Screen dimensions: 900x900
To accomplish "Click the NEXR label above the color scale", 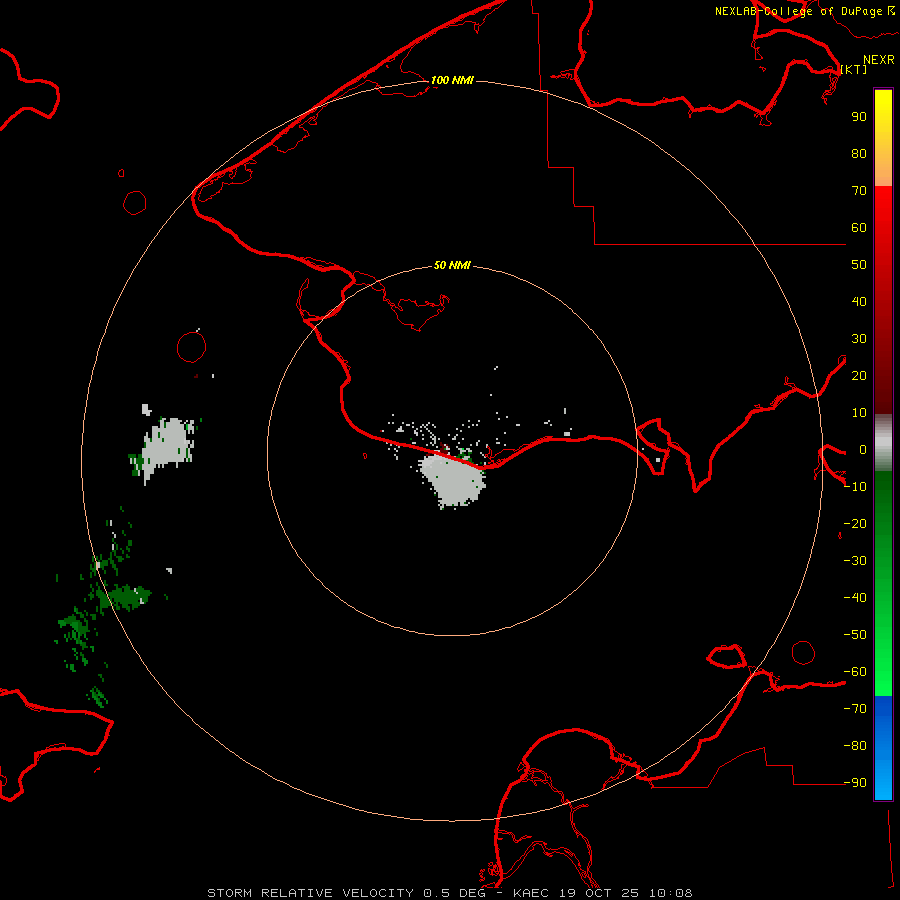I will click(x=879, y=60).
